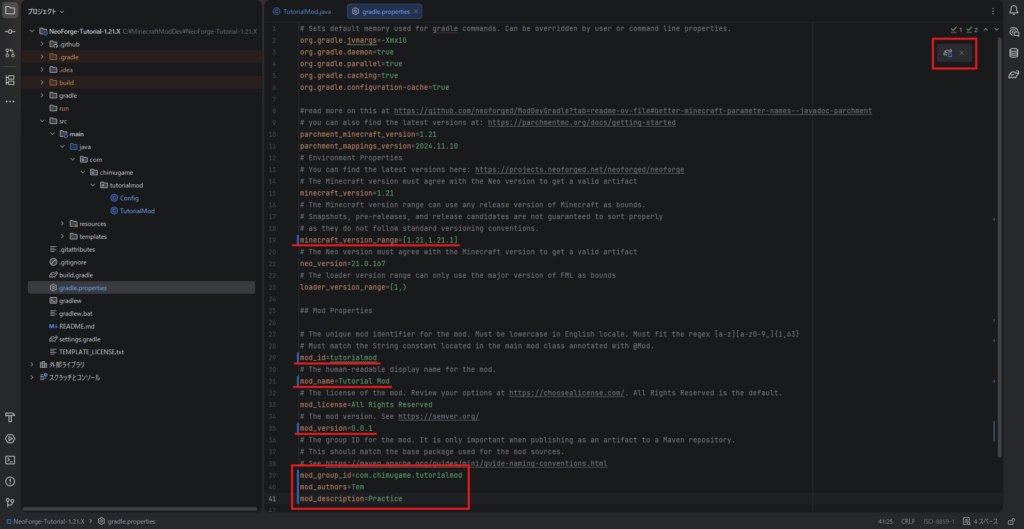
Task: Open the Git version control tool window
Action: 10,503
